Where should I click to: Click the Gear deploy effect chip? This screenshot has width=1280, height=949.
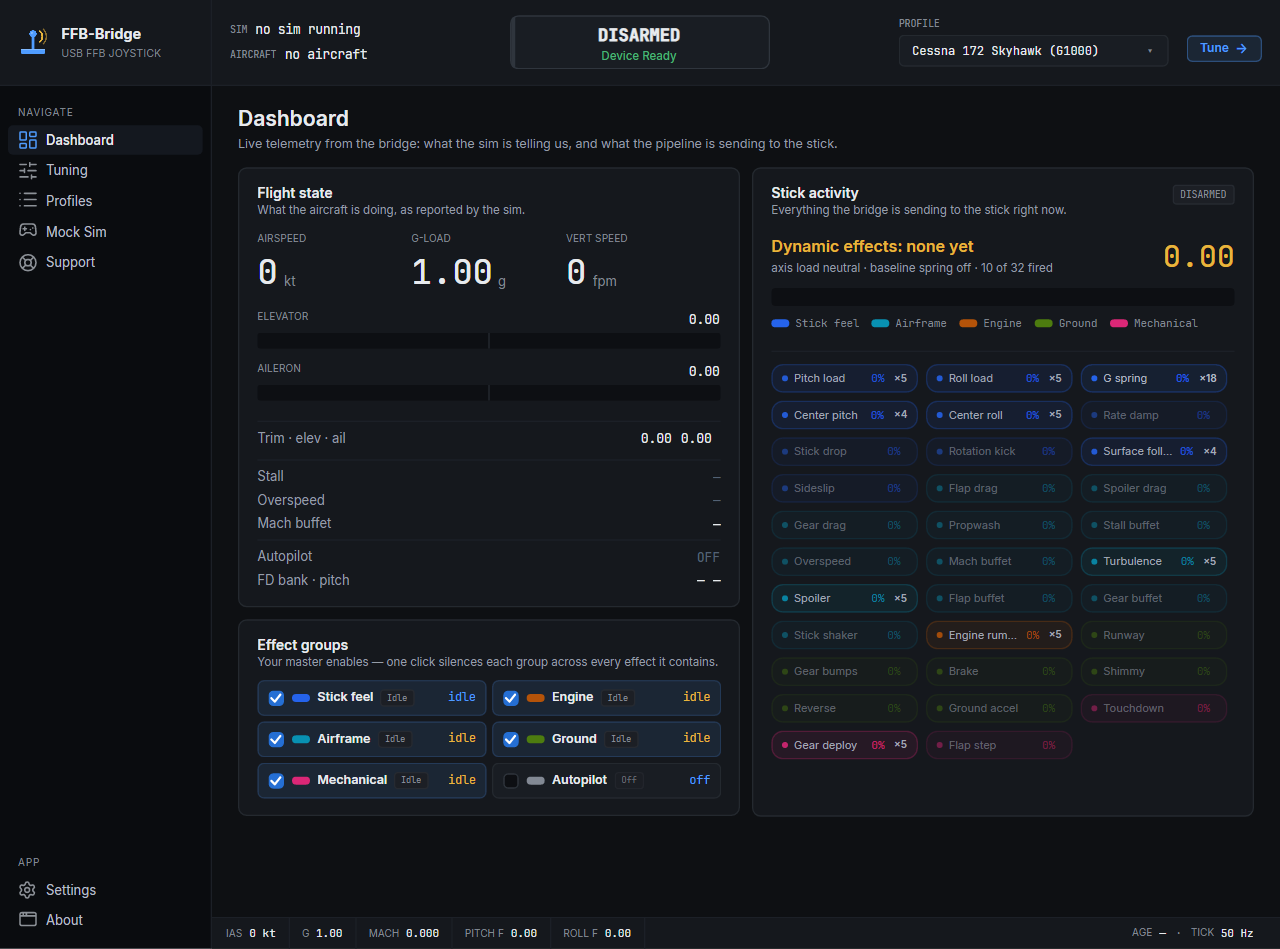844,745
